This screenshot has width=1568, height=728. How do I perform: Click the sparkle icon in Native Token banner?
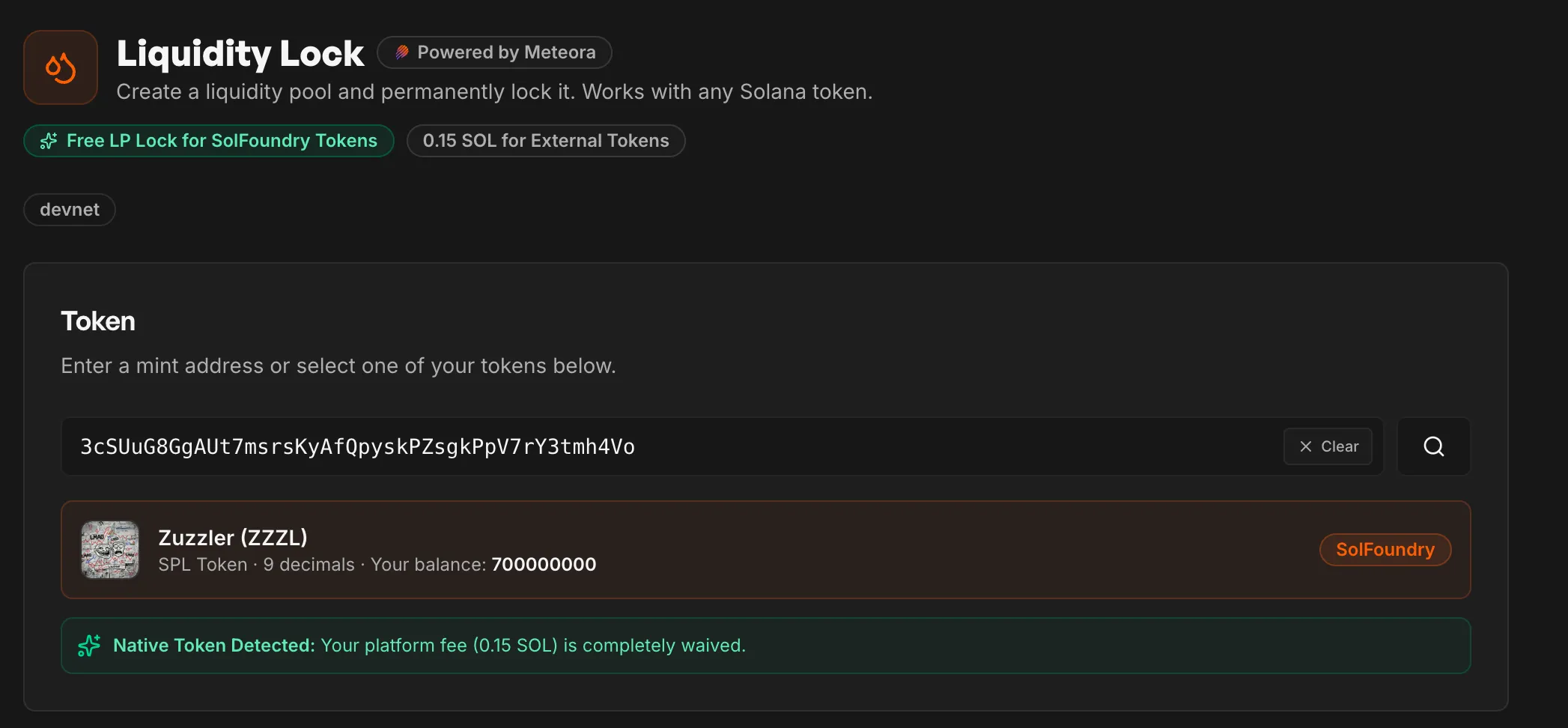click(x=89, y=646)
